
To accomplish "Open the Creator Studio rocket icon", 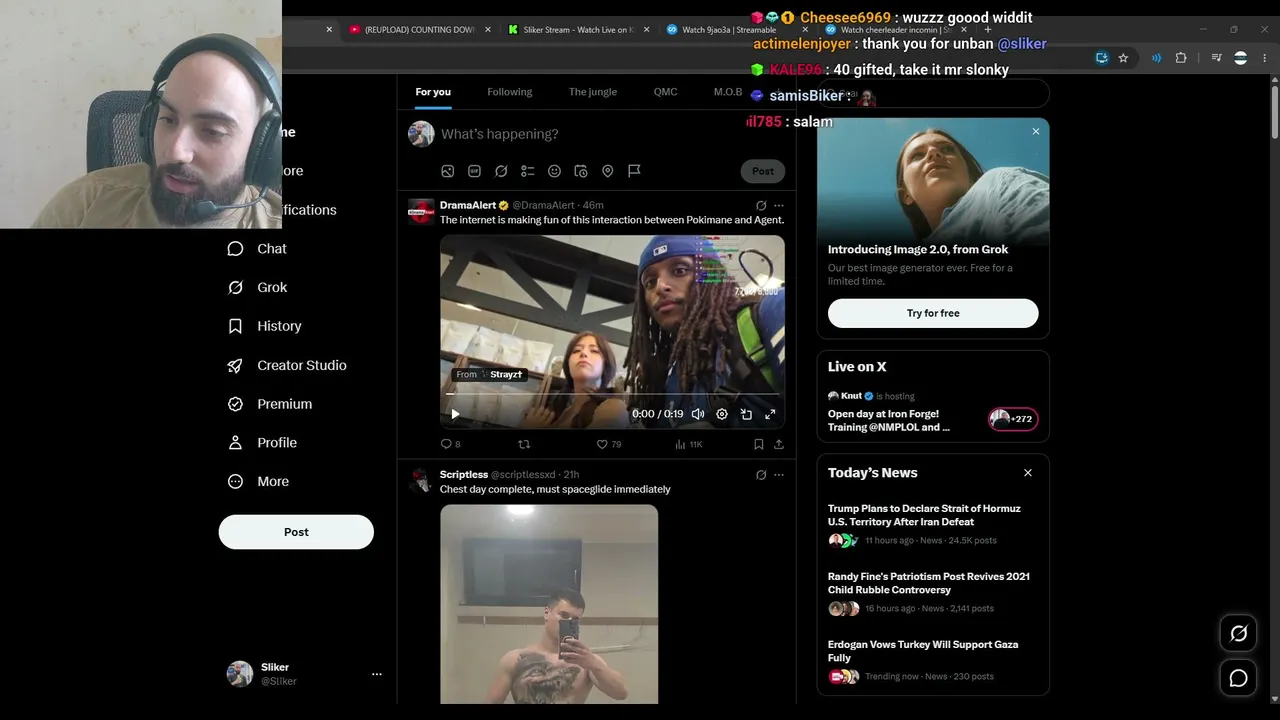I will pos(235,365).
